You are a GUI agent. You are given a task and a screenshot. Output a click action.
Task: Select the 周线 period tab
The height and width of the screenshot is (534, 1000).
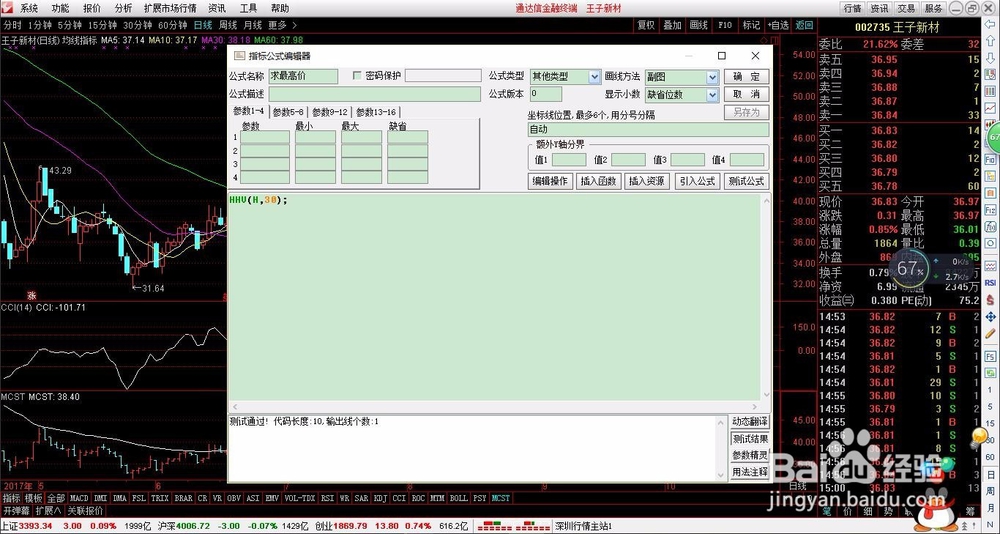(228, 26)
